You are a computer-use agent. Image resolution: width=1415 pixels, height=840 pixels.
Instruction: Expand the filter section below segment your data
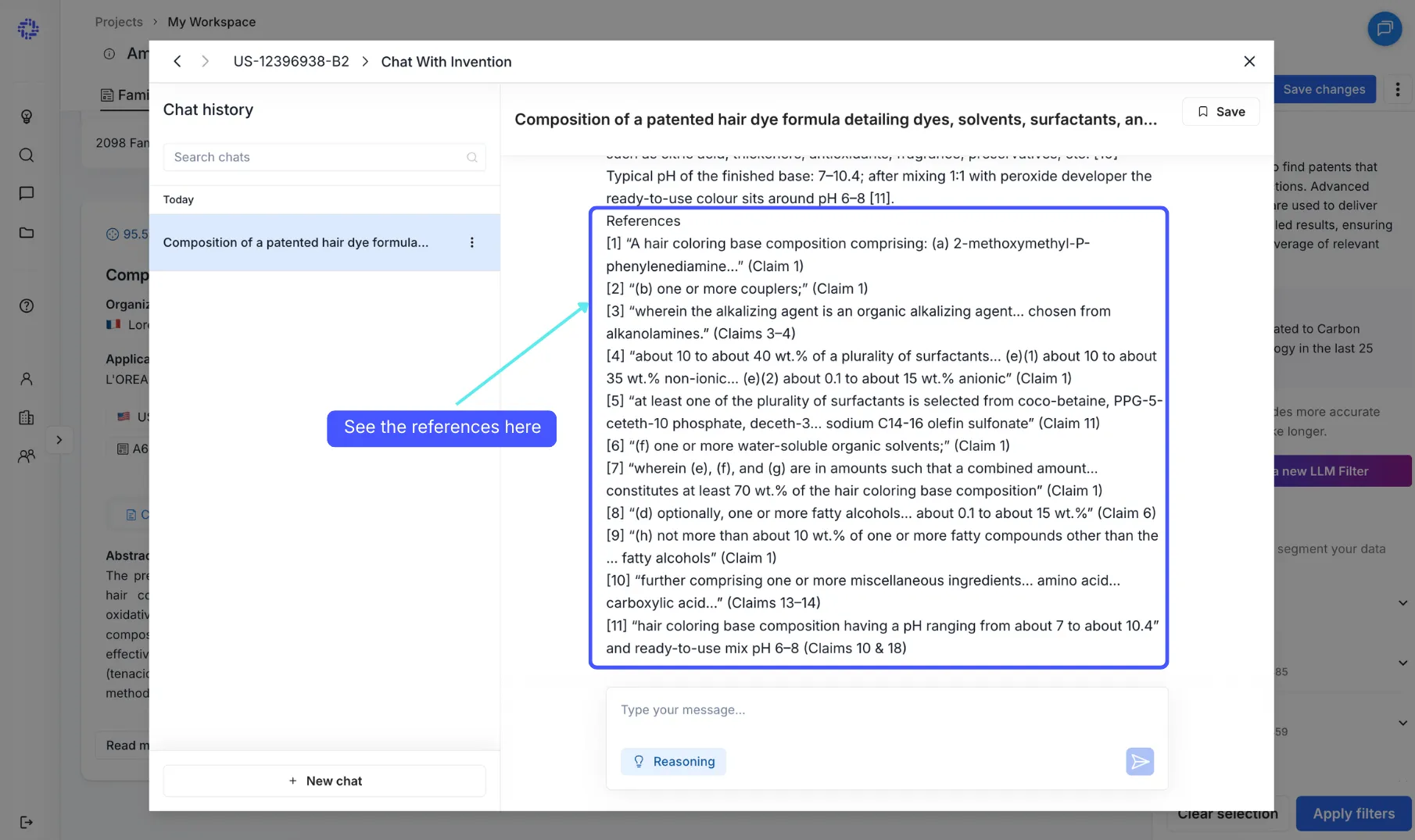click(x=1402, y=602)
